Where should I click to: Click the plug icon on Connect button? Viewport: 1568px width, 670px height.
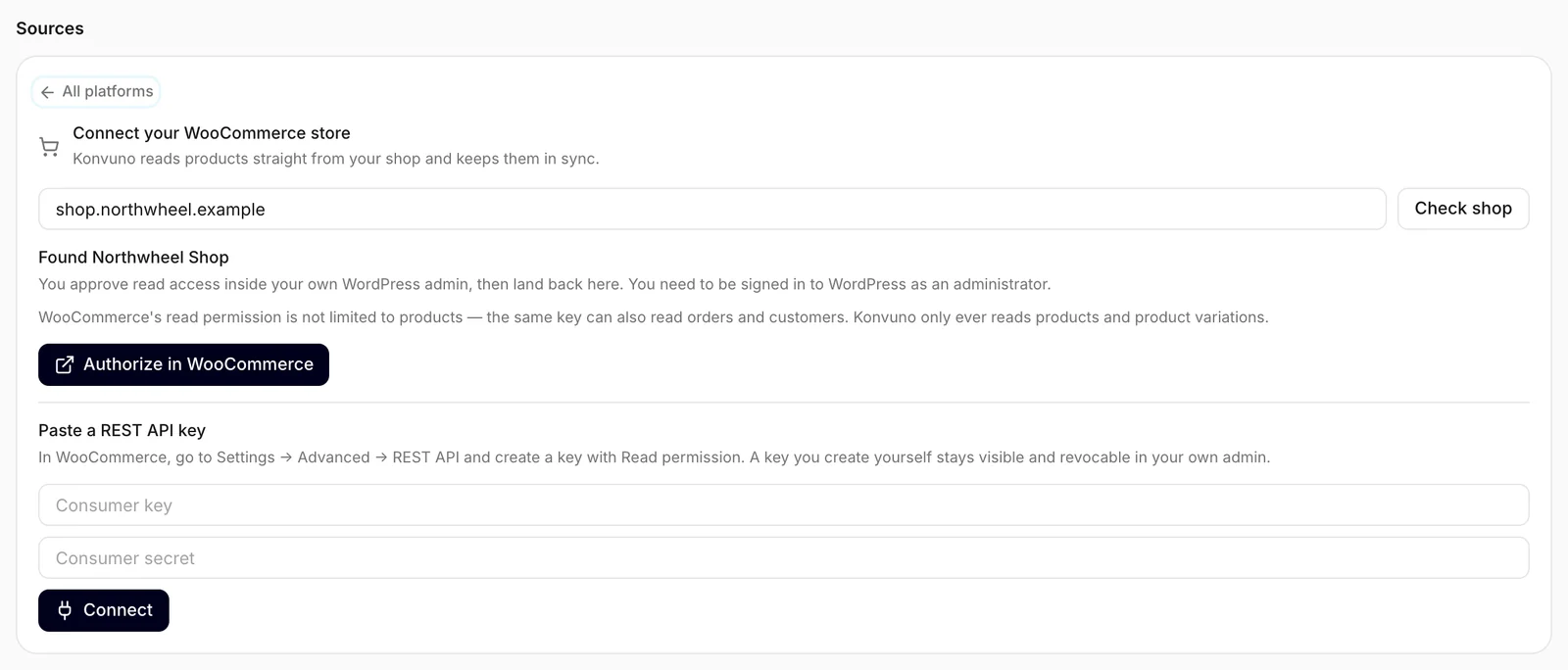[65, 610]
